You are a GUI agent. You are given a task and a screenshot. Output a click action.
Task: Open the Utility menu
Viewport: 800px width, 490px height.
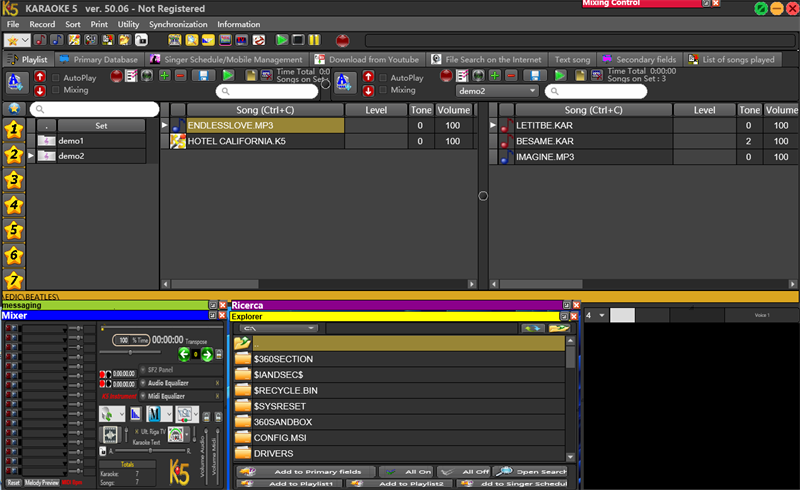(128, 24)
